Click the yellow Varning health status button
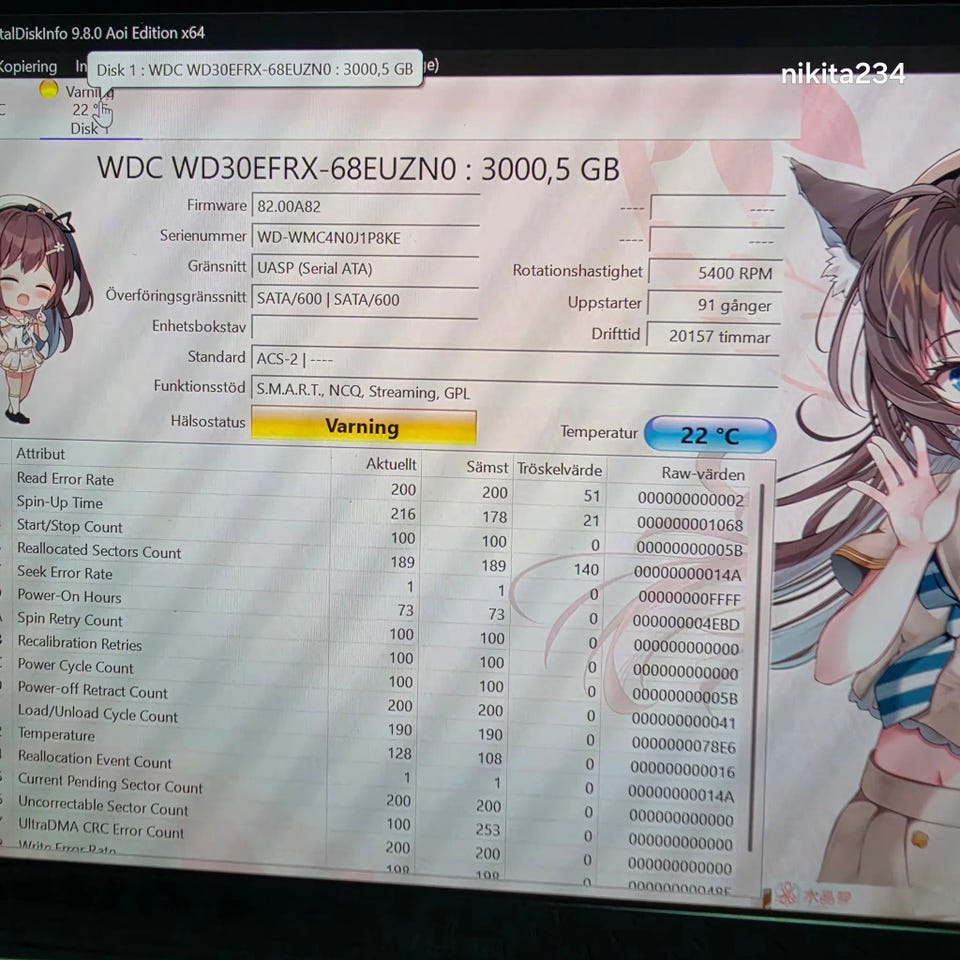The height and width of the screenshot is (960, 960). 364,426
